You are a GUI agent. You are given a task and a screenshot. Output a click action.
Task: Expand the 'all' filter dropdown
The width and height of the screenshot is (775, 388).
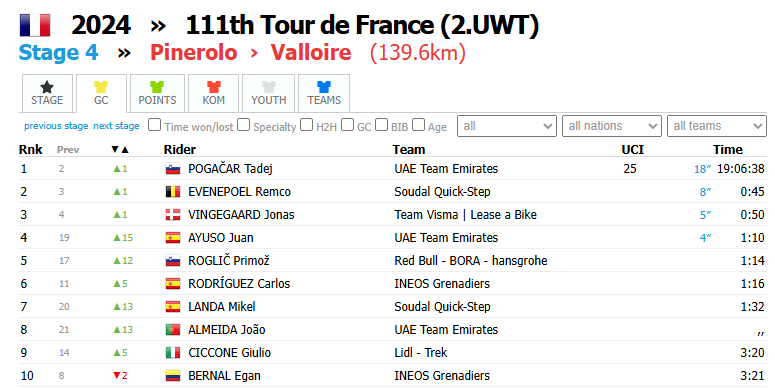pos(507,126)
